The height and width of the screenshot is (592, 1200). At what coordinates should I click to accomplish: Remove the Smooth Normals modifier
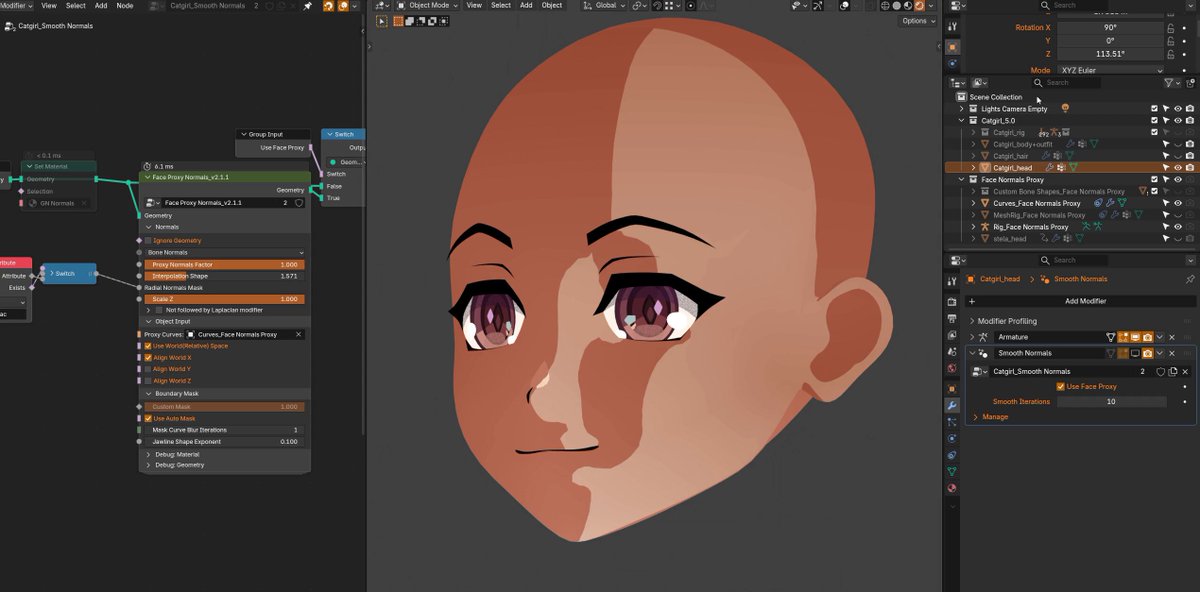point(1172,353)
